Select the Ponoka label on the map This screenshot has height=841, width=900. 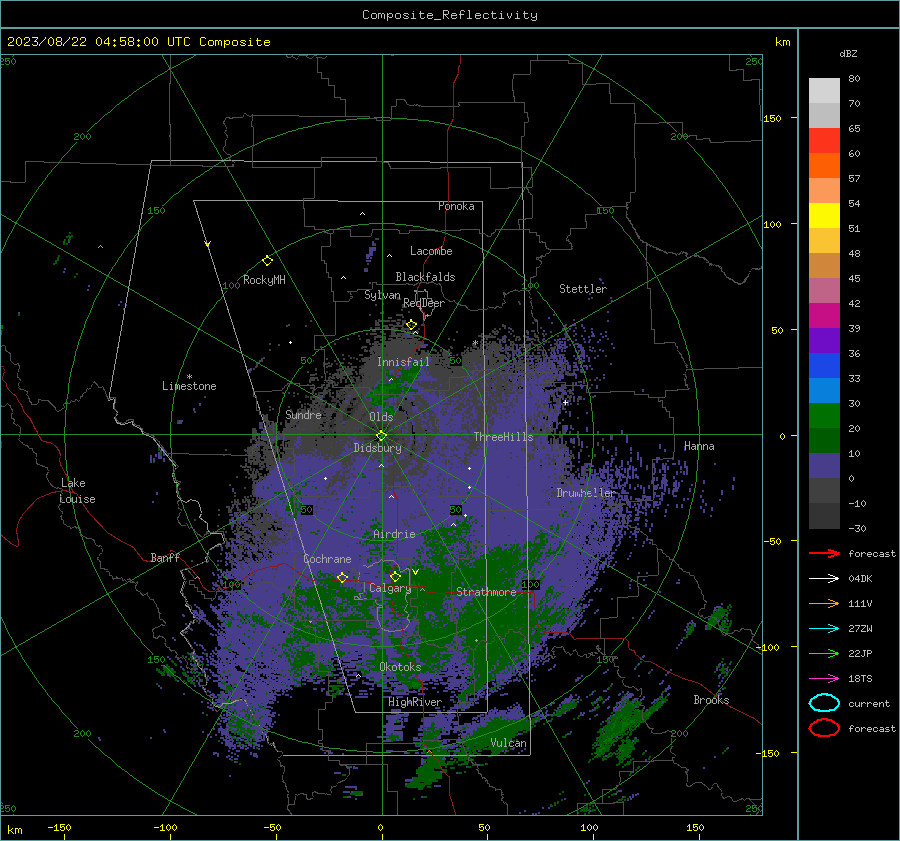(456, 206)
